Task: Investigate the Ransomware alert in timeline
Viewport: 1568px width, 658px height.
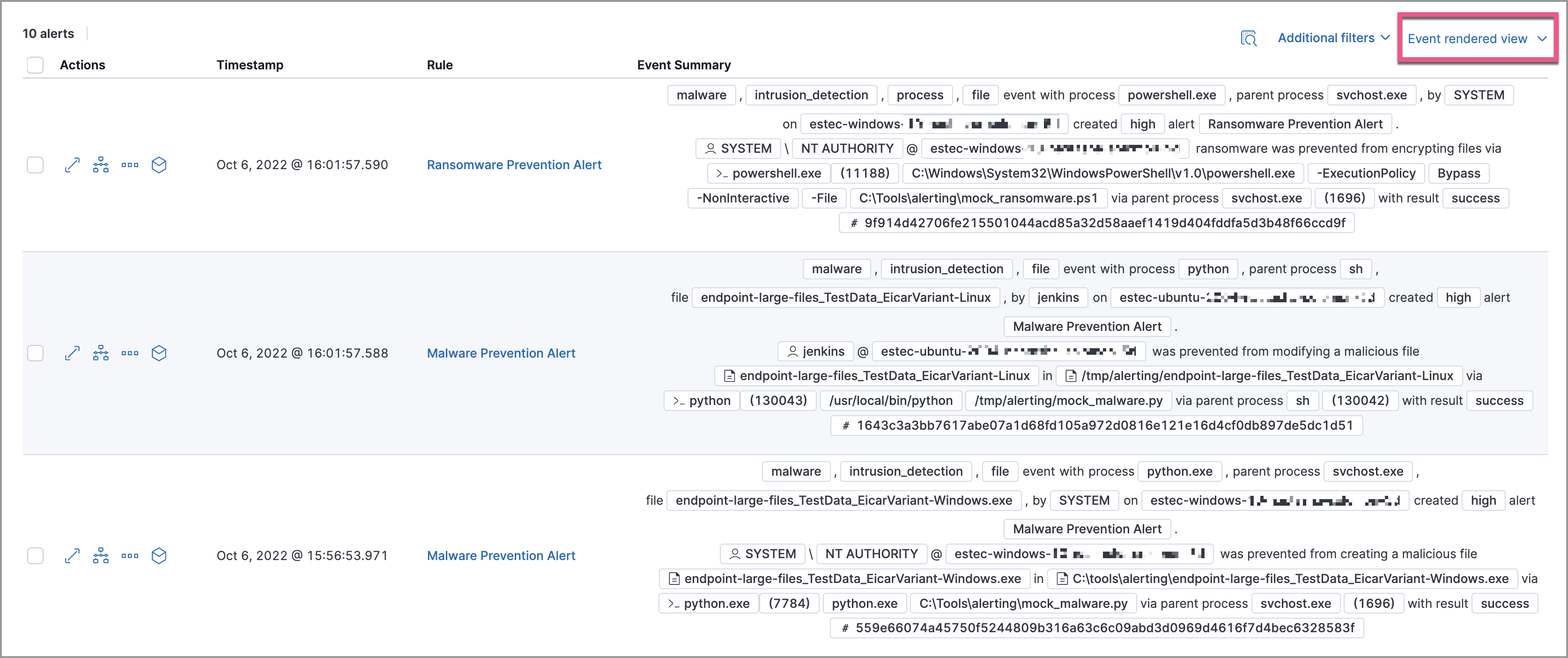Action: click(159, 165)
